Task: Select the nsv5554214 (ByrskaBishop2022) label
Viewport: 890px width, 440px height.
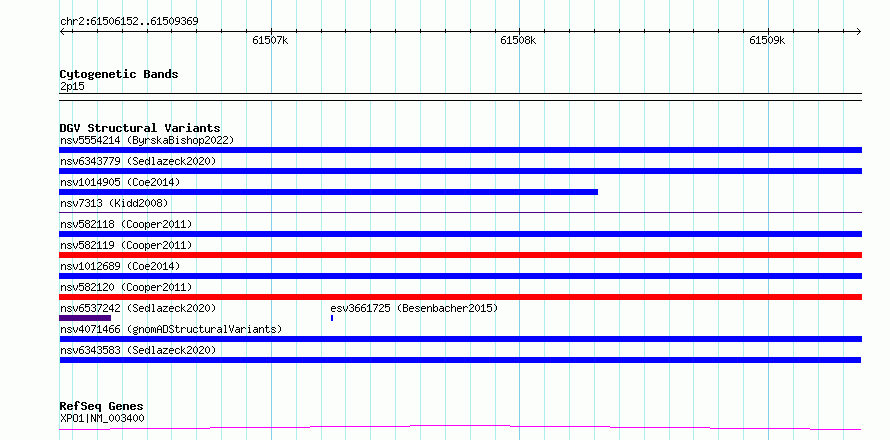Action: 147,140
